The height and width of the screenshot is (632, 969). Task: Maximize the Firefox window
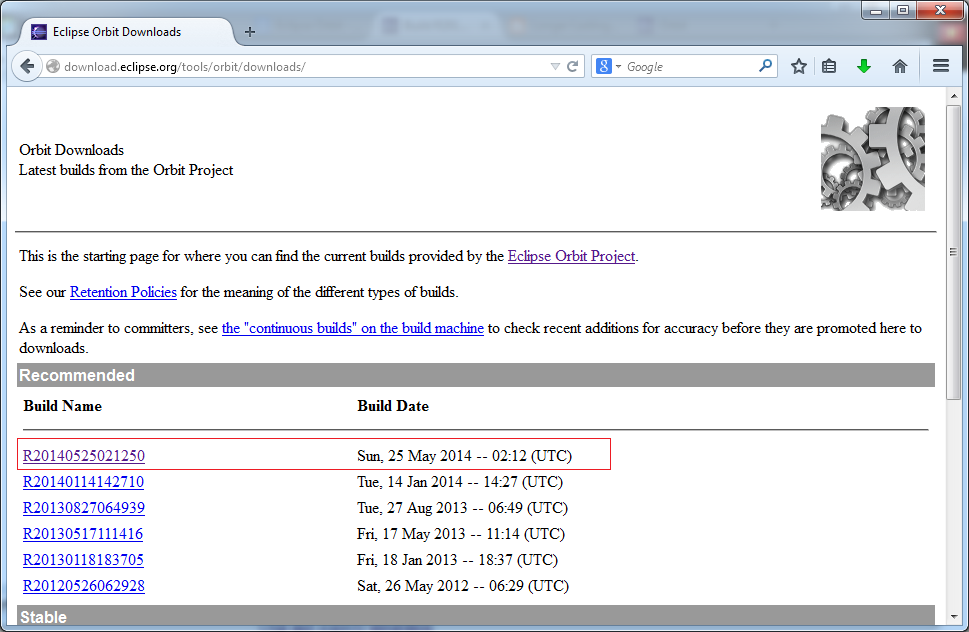(903, 11)
